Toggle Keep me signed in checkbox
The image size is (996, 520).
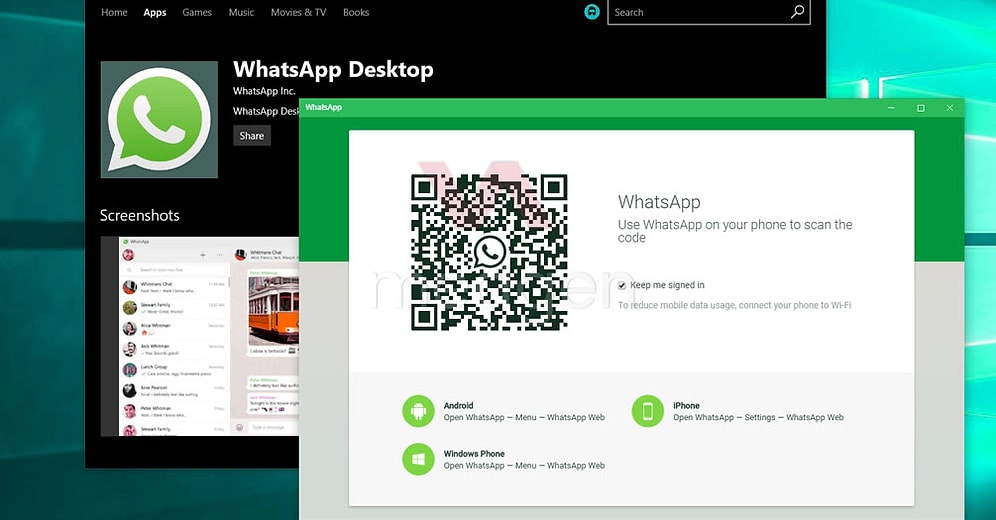click(x=622, y=285)
